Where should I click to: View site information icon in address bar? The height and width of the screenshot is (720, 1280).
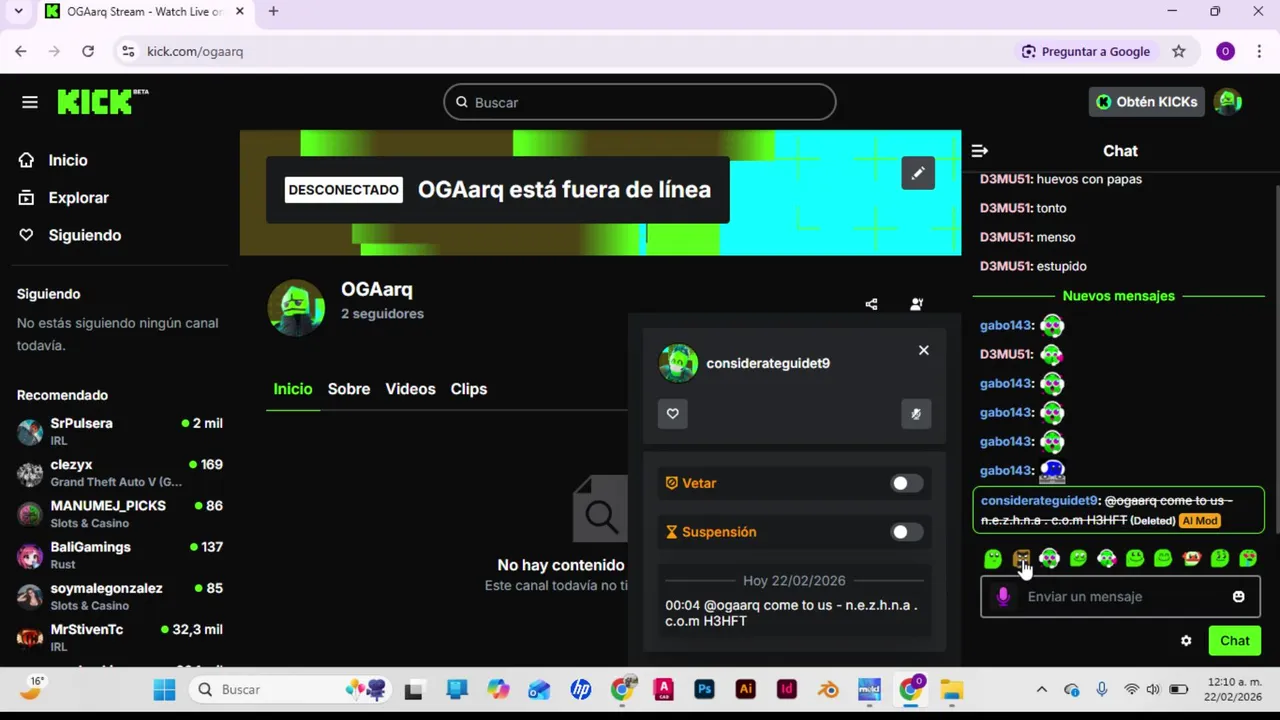127,51
